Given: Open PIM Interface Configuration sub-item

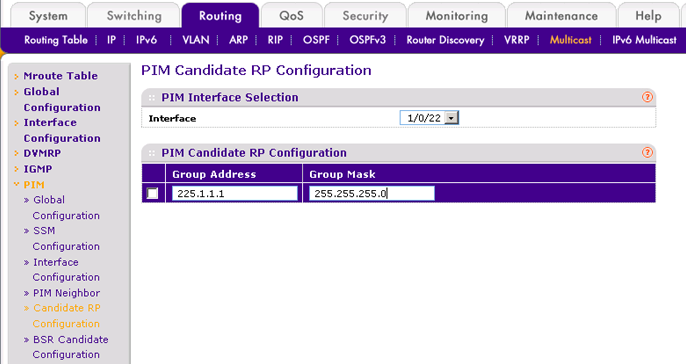Looking at the screenshot, I should (x=66, y=270).
